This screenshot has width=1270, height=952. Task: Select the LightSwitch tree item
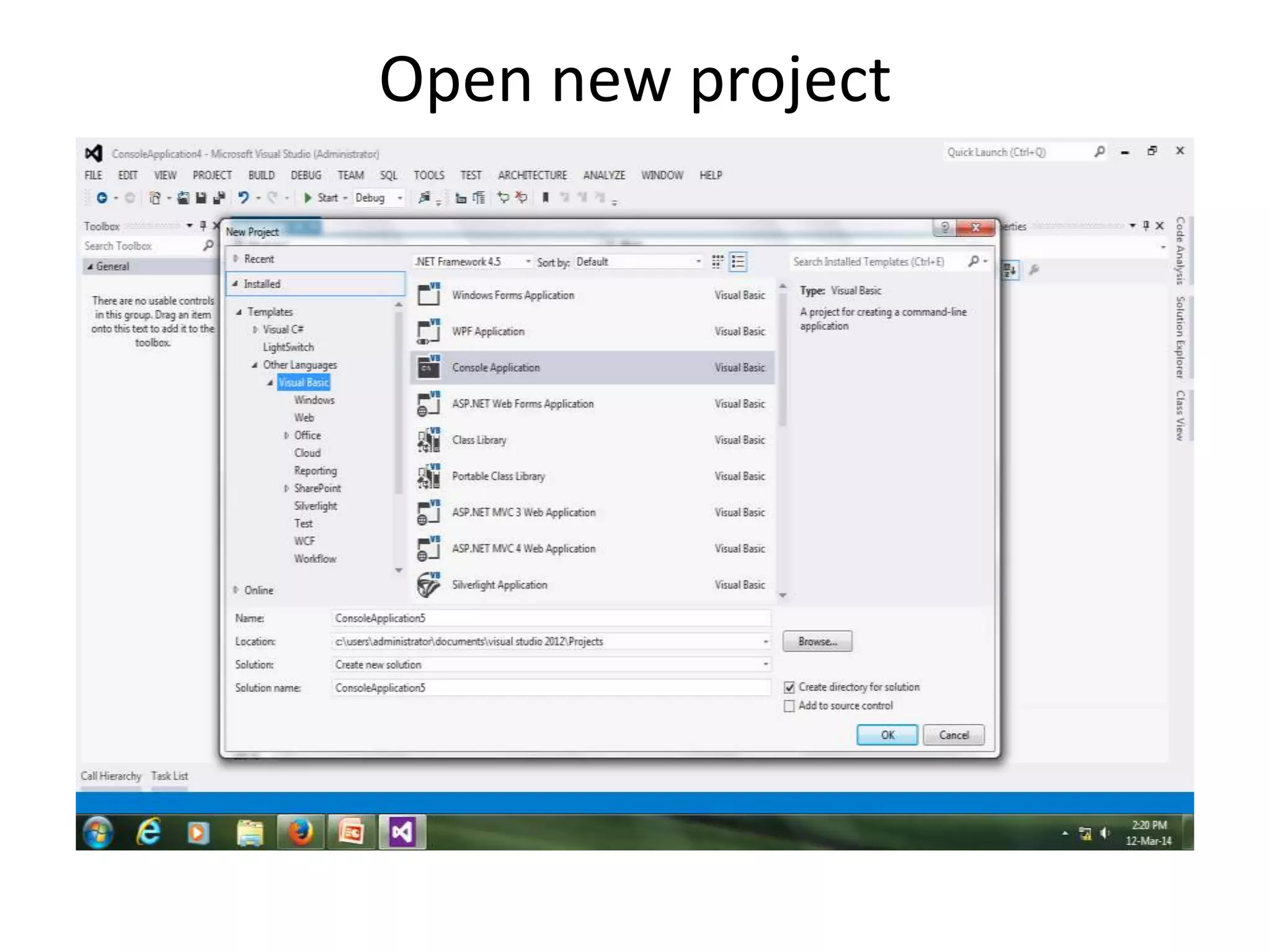288,347
